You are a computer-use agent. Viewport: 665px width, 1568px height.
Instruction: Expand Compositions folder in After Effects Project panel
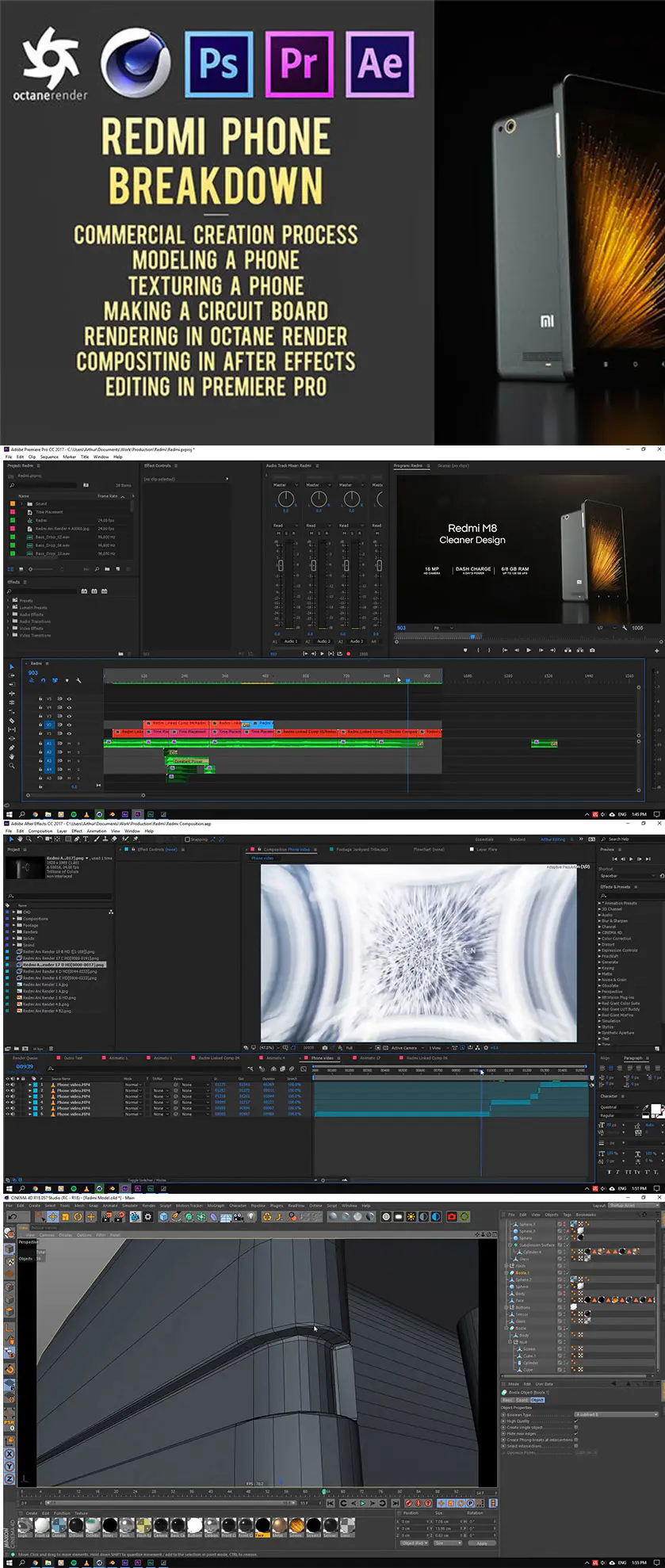pyautogui.click(x=13, y=918)
